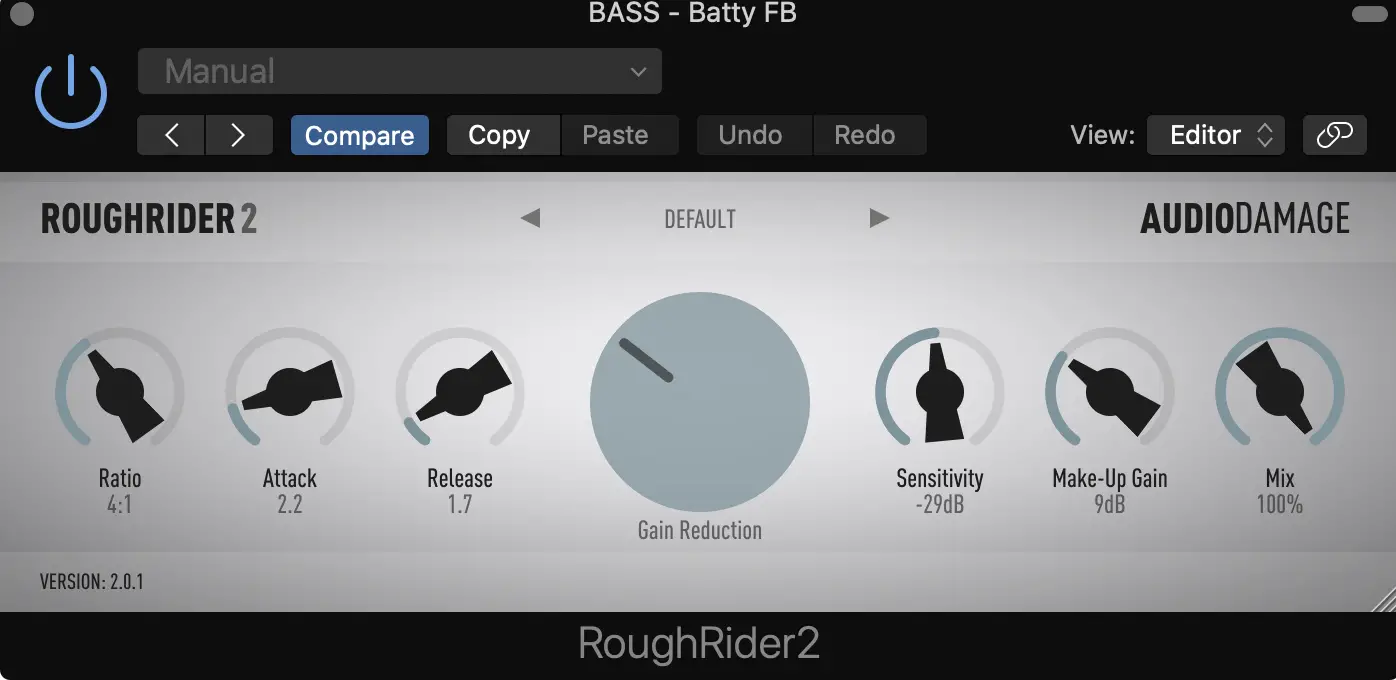Image resolution: width=1396 pixels, height=680 pixels.
Task: Click the Mix knob
Action: point(1280,391)
